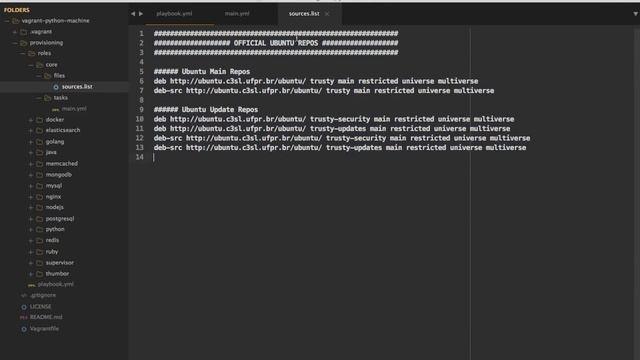Open main.yml under tasks in sidebar

(74, 109)
